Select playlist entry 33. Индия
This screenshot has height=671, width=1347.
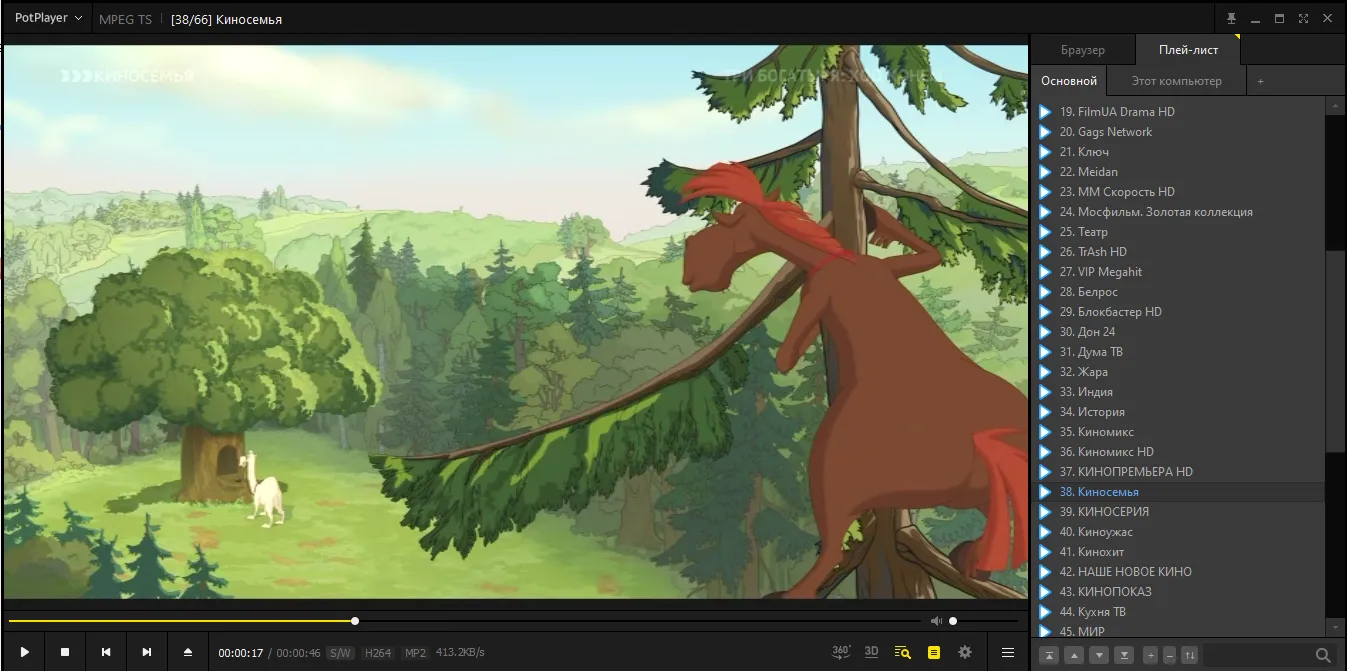pyautogui.click(x=1178, y=392)
